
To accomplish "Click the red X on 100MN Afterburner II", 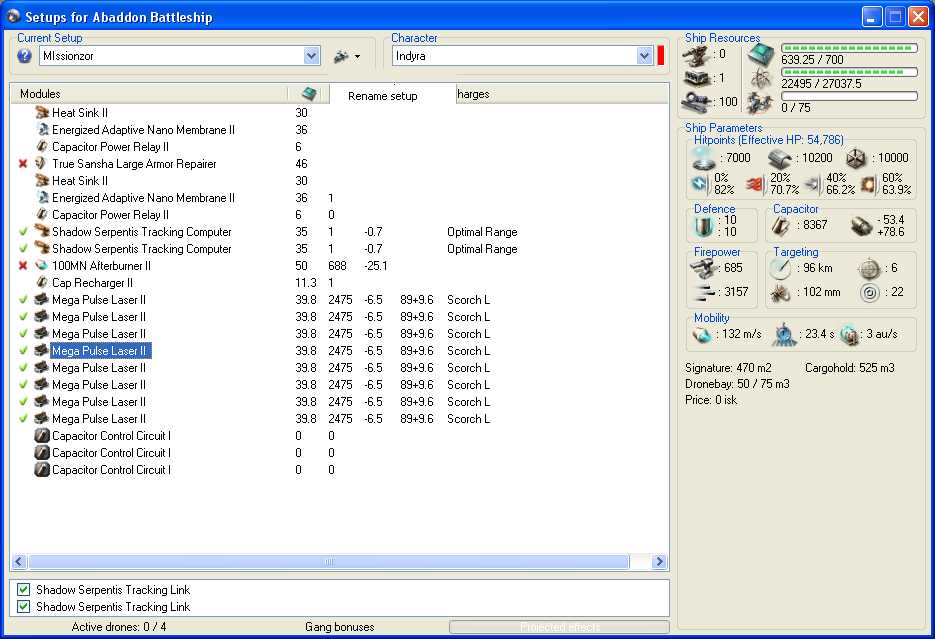I will point(23,266).
